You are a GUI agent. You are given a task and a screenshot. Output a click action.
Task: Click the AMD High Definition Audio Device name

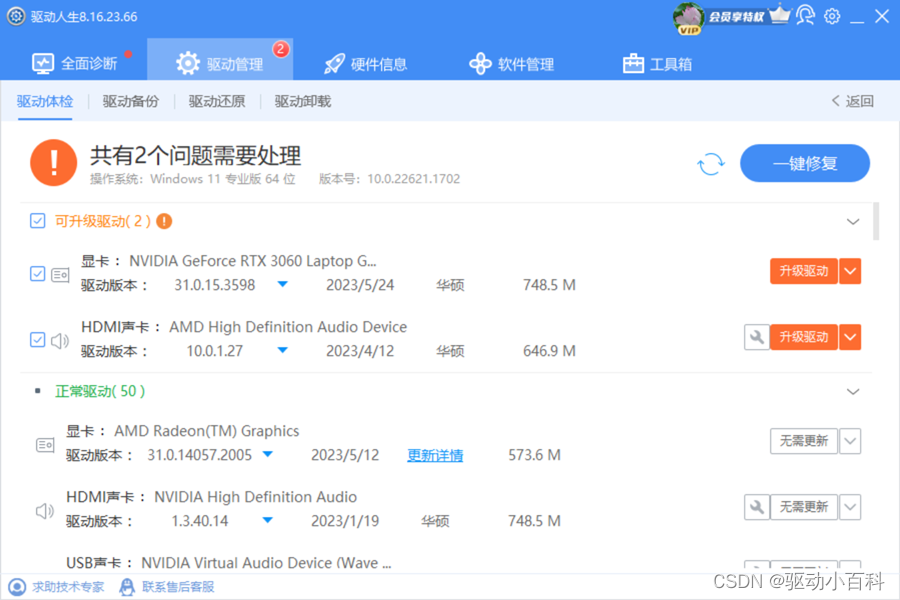(x=288, y=327)
